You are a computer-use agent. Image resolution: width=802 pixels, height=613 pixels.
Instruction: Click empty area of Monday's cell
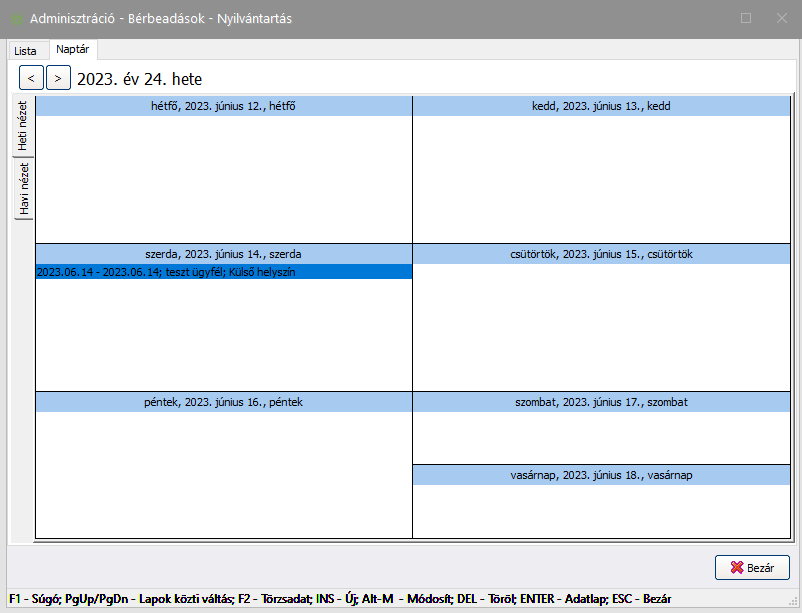[x=223, y=180]
